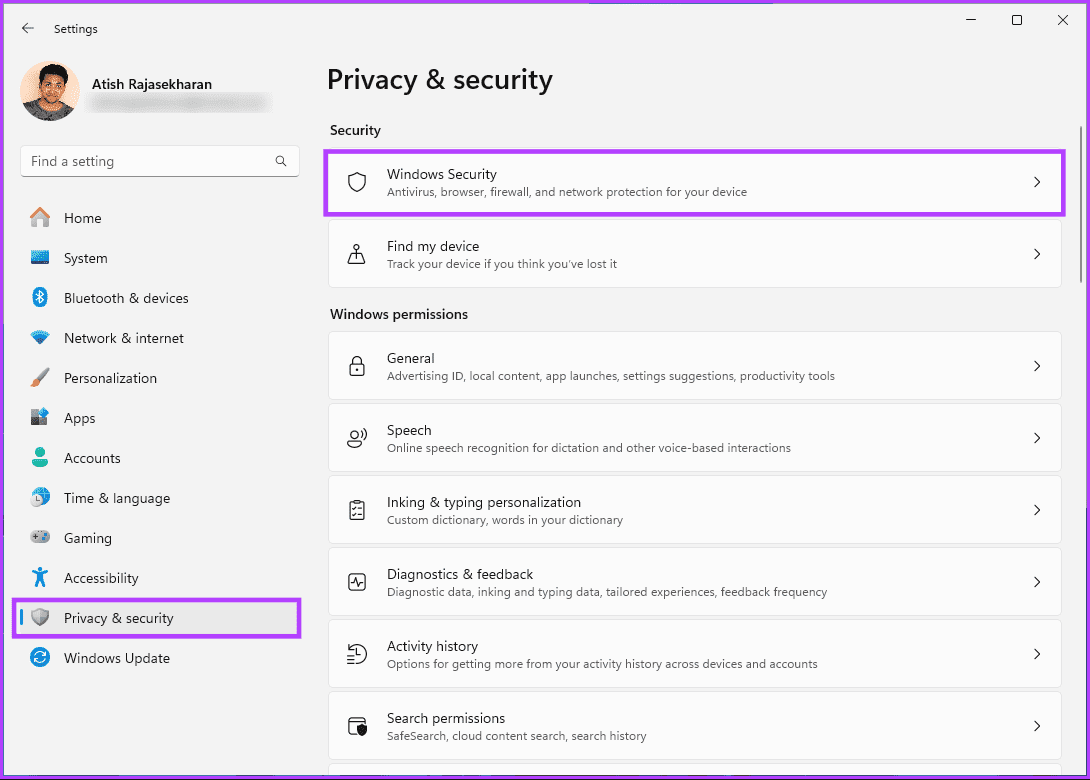Click the Personalization paintbrush icon

pos(40,378)
